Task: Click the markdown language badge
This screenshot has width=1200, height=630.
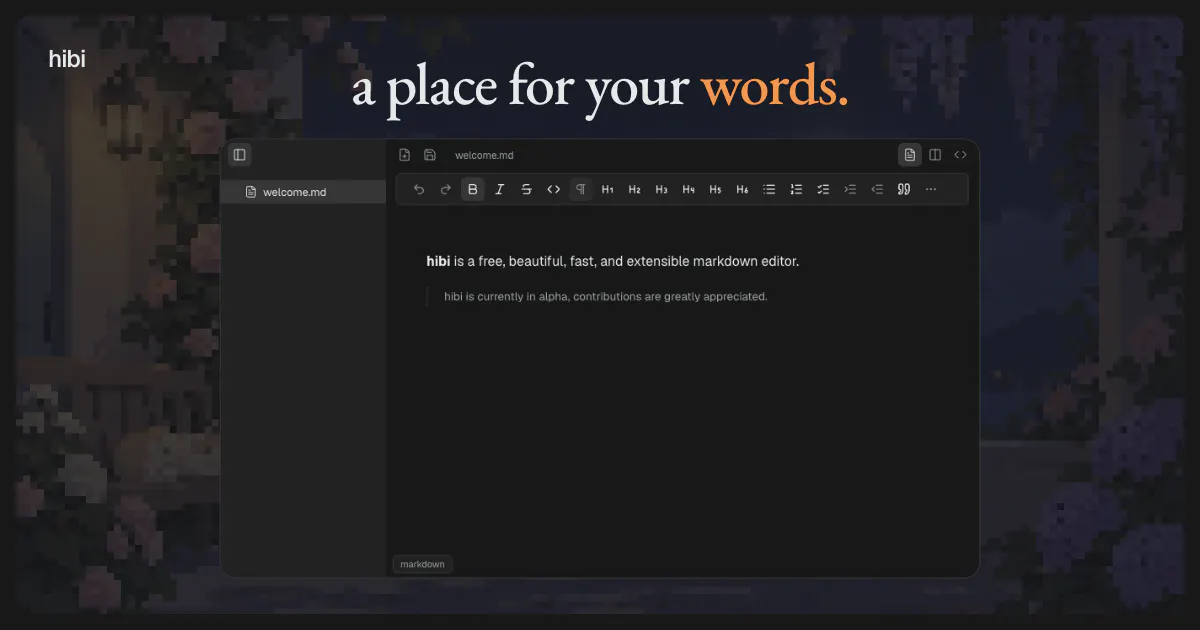Action: tap(422, 564)
